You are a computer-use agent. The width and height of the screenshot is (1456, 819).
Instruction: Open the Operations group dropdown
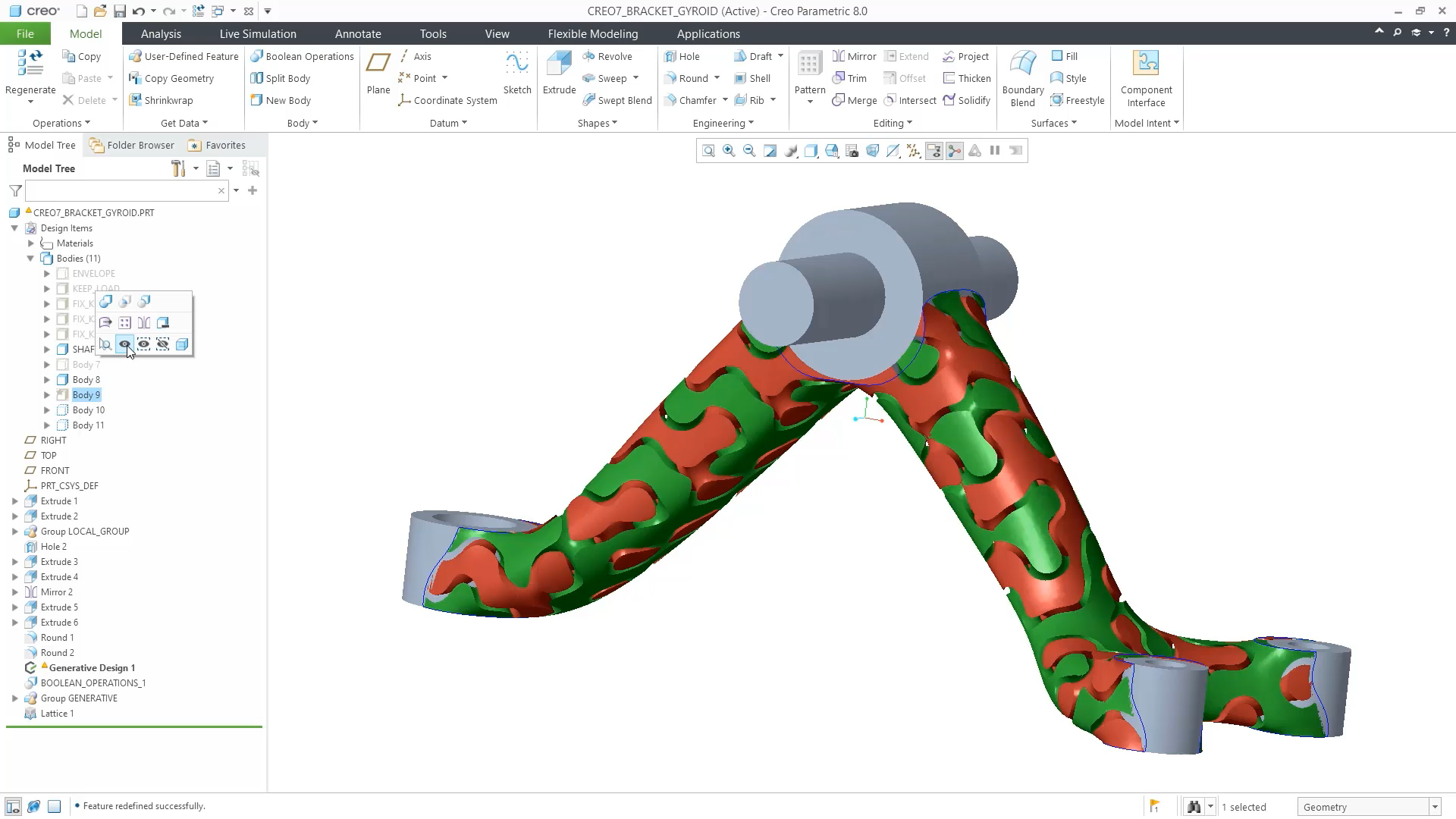coord(61,123)
